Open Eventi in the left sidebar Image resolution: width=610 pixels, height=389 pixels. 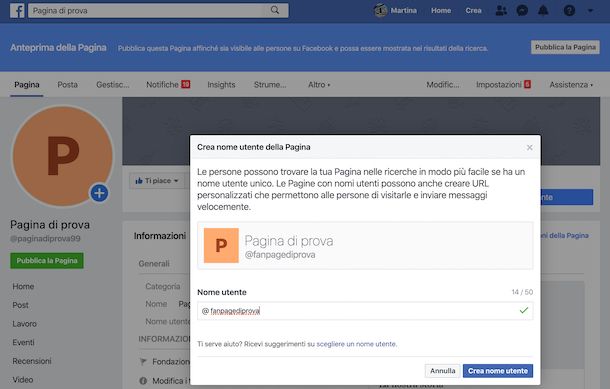23,342
